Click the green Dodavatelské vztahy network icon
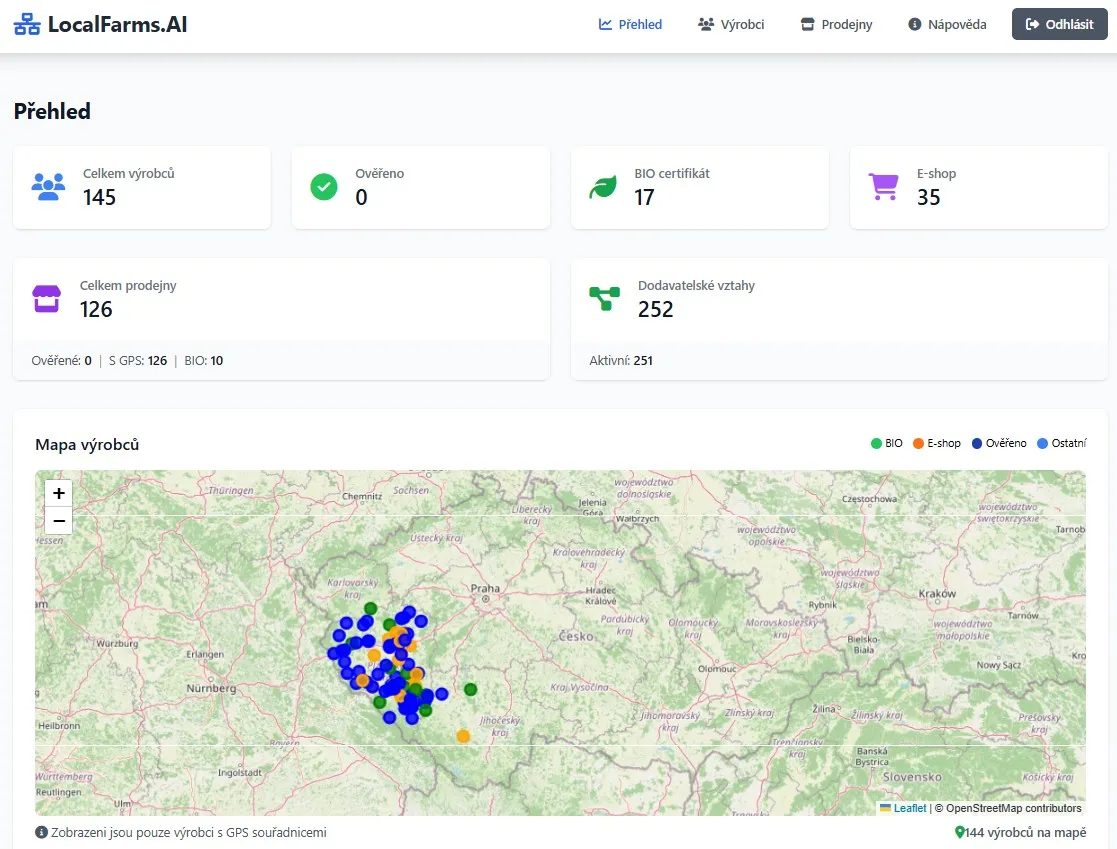Viewport: 1117px width, 849px height. [604, 298]
